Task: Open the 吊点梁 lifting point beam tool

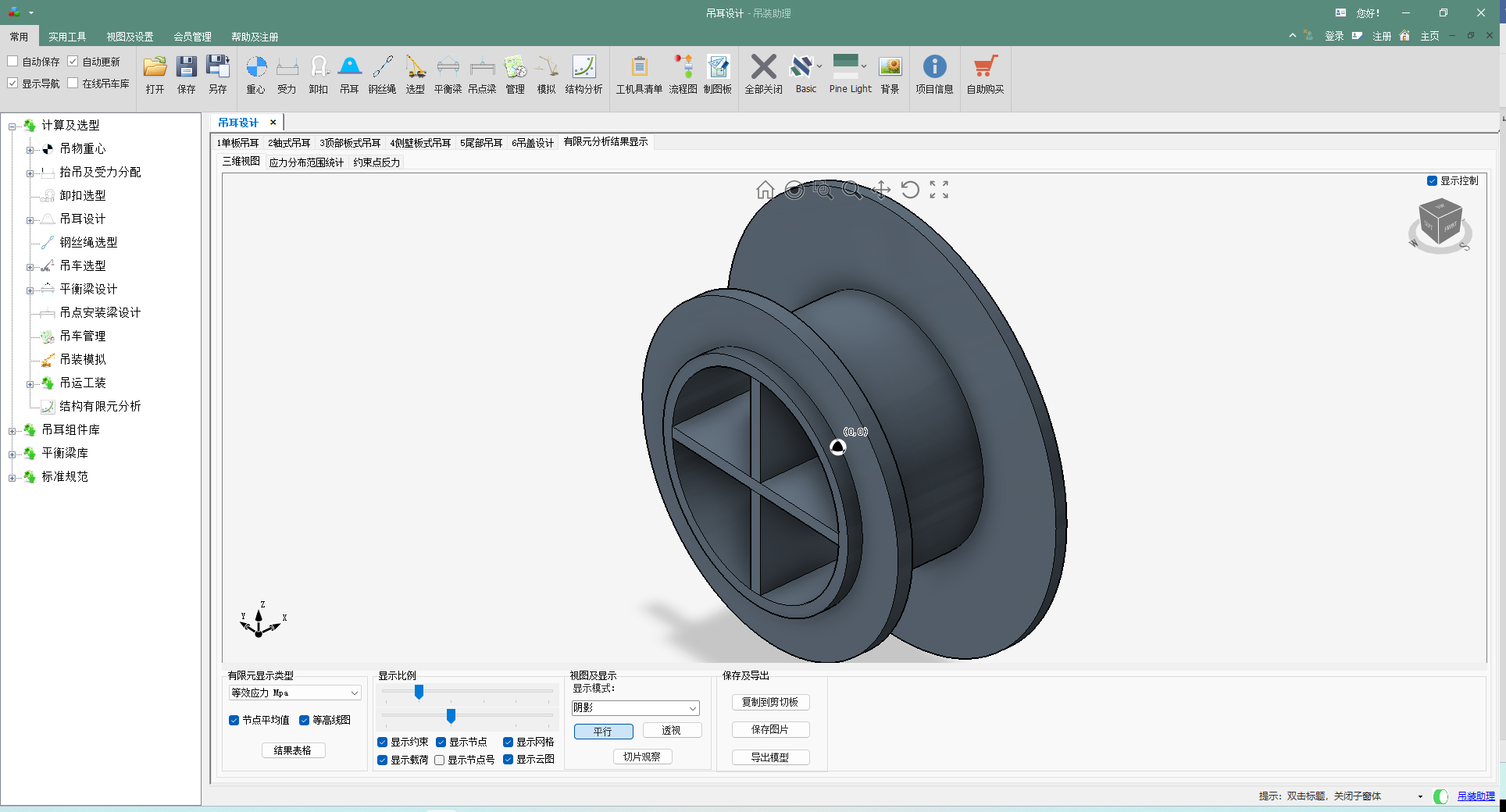Action: click(x=482, y=74)
